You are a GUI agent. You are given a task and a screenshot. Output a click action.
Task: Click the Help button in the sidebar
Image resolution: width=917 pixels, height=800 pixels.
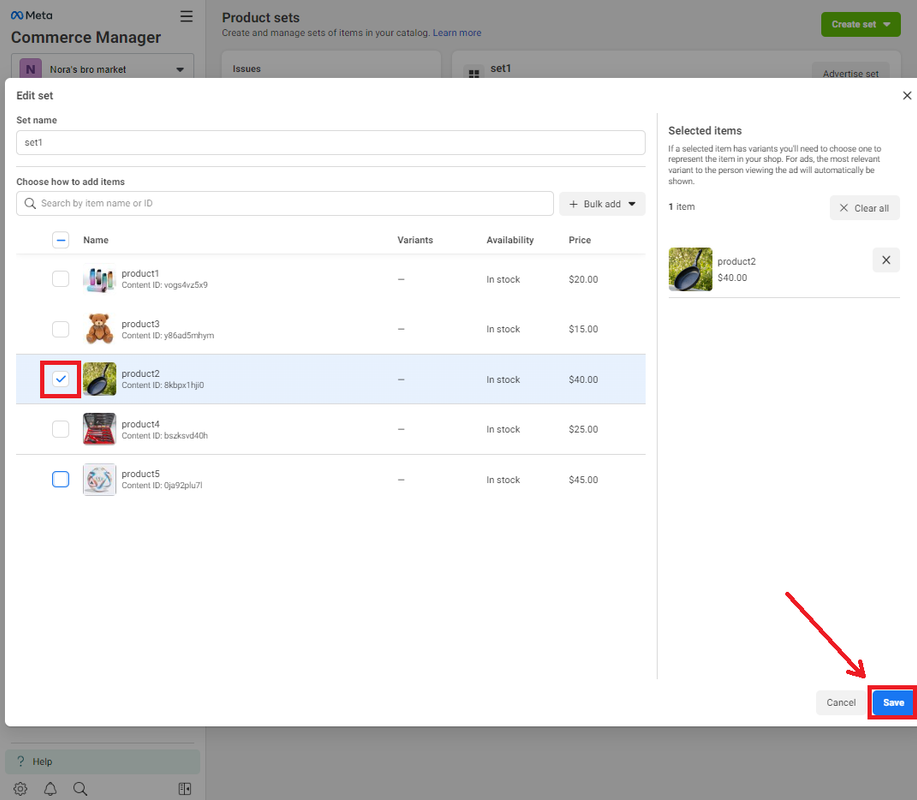point(102,761)
